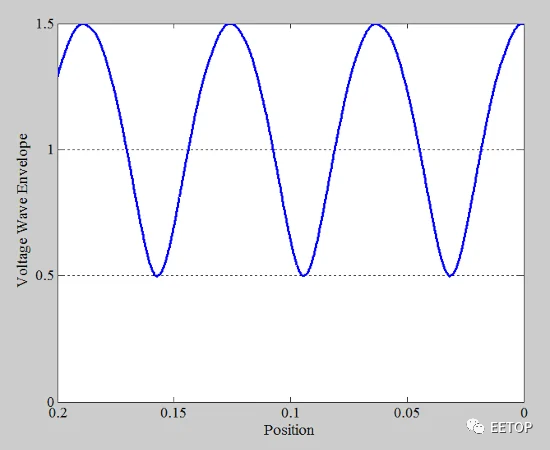The image size is (550, 450).
Task: Click the 0 x-axis tick label at right
Action: [x=524, y=413]
